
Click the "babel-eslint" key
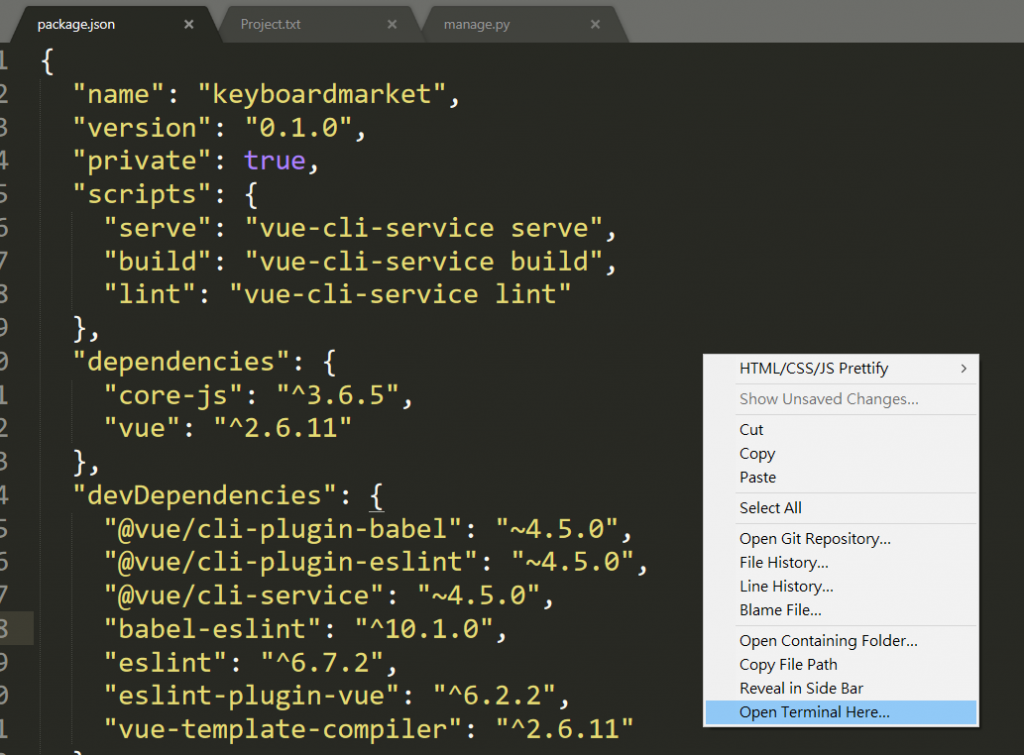pyautogui.click(x=212, y=629)
